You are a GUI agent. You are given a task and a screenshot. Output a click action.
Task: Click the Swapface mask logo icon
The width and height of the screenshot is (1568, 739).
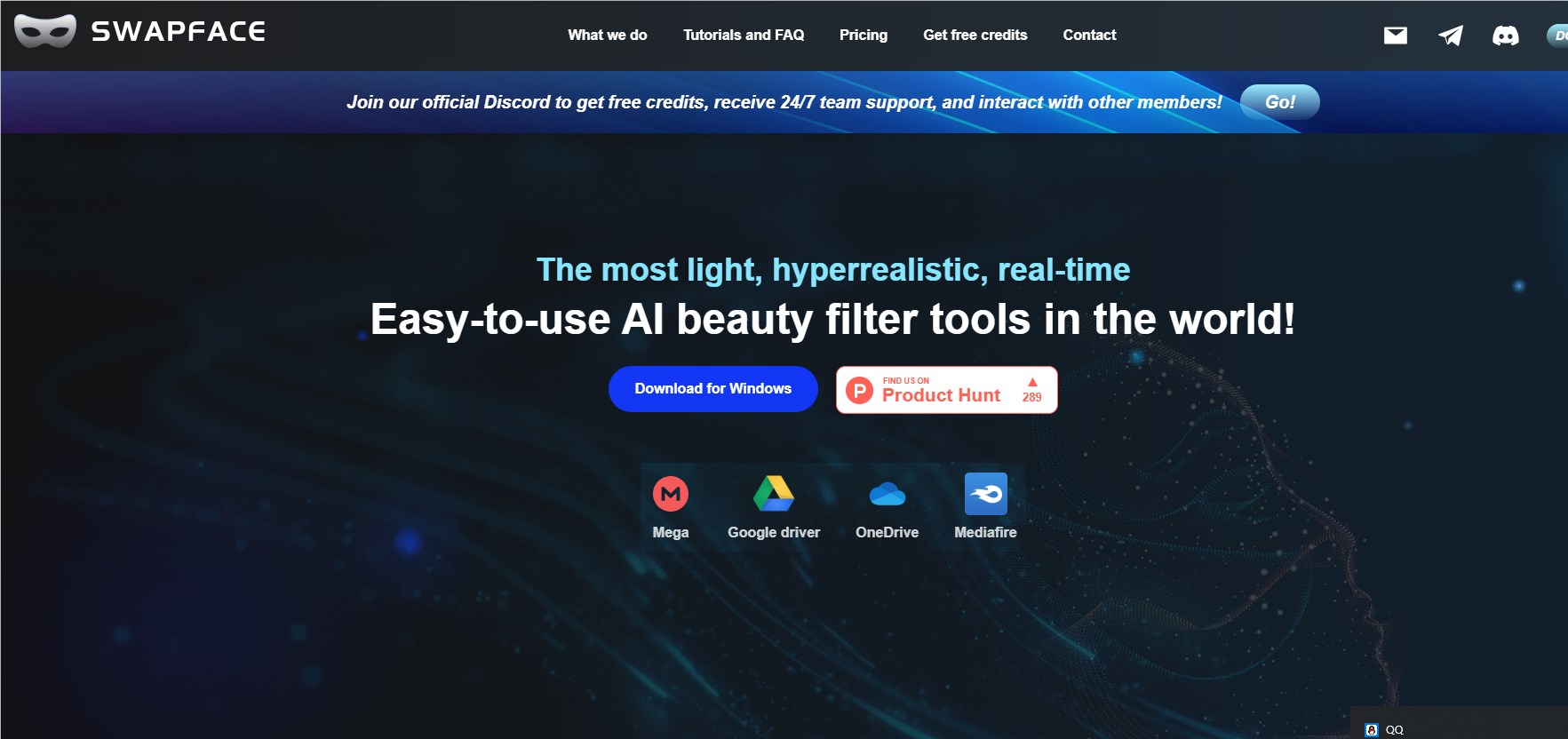(x=45, y=32)
